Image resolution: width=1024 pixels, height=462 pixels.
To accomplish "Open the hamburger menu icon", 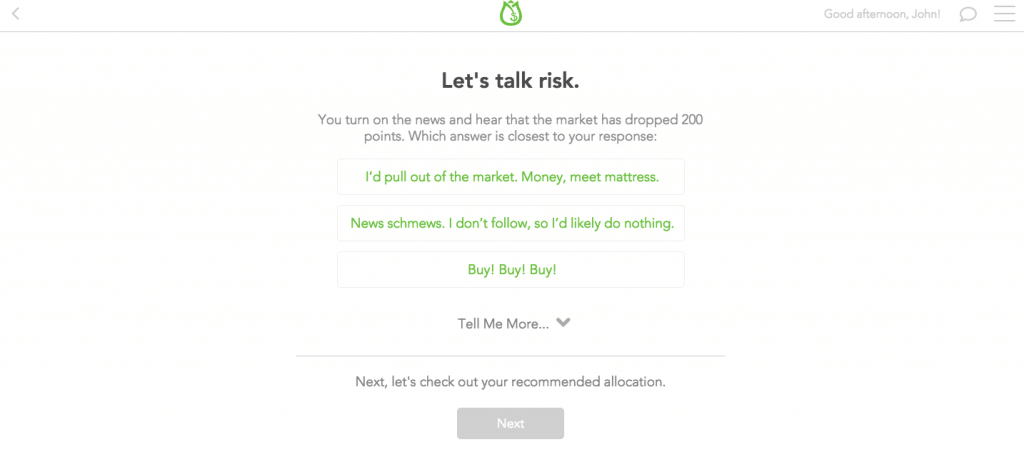I will pos(1004,14).
